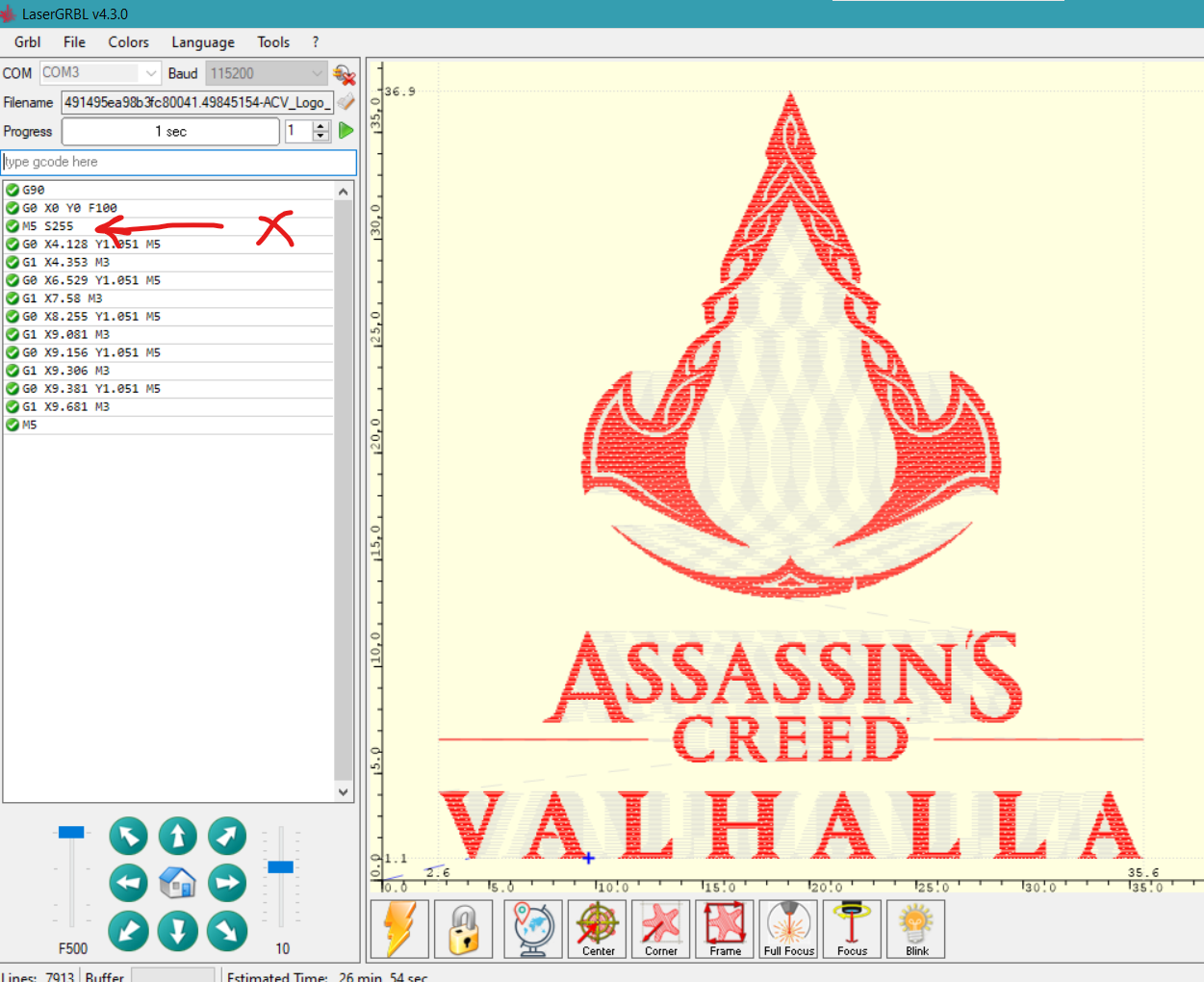Jog up with the up arrow button
Image resolution: width=1204 pixels, height=982 pixels.
[178, 837]
